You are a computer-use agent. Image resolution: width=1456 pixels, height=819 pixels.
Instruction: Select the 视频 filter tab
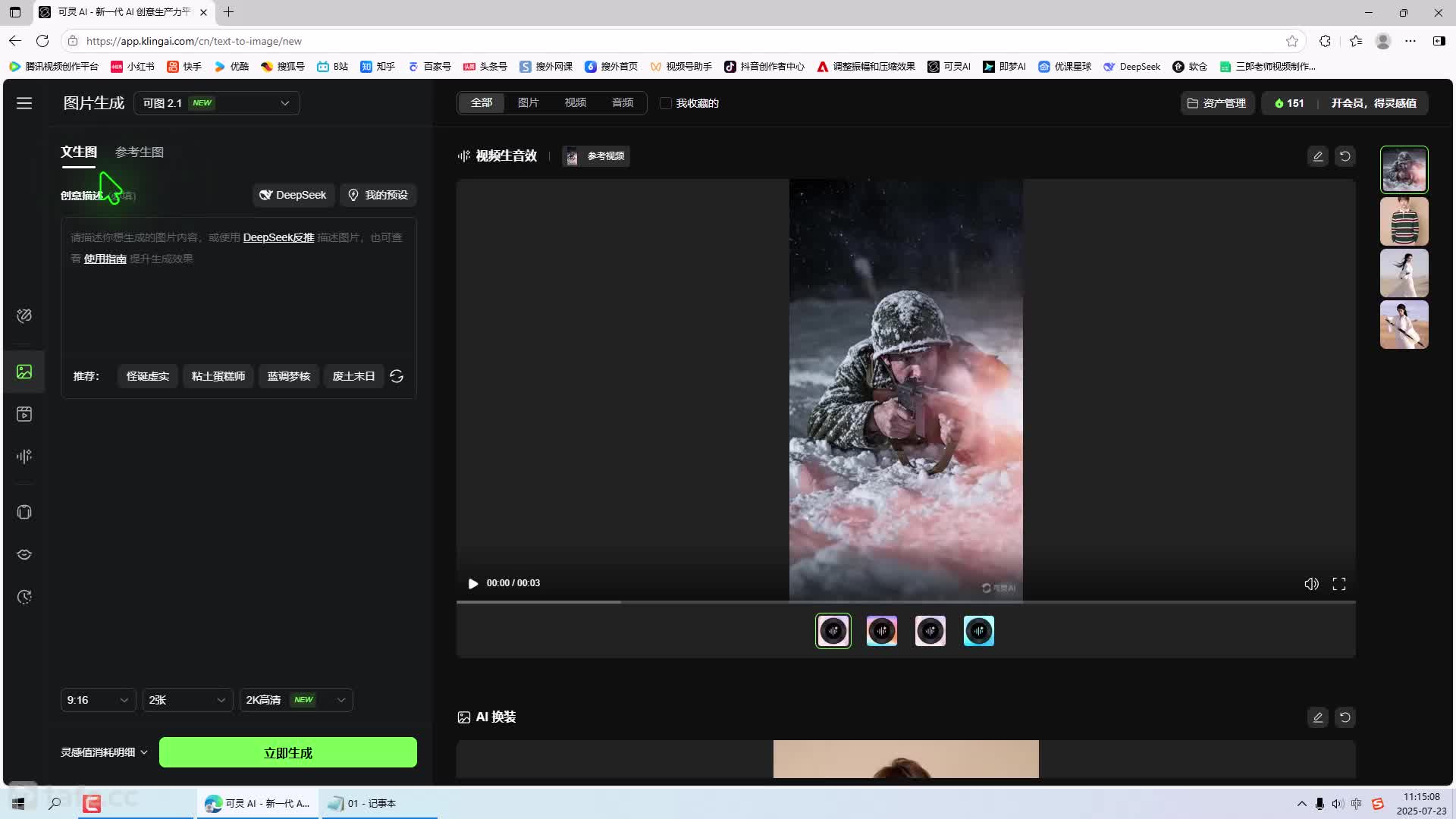[575, 103]
